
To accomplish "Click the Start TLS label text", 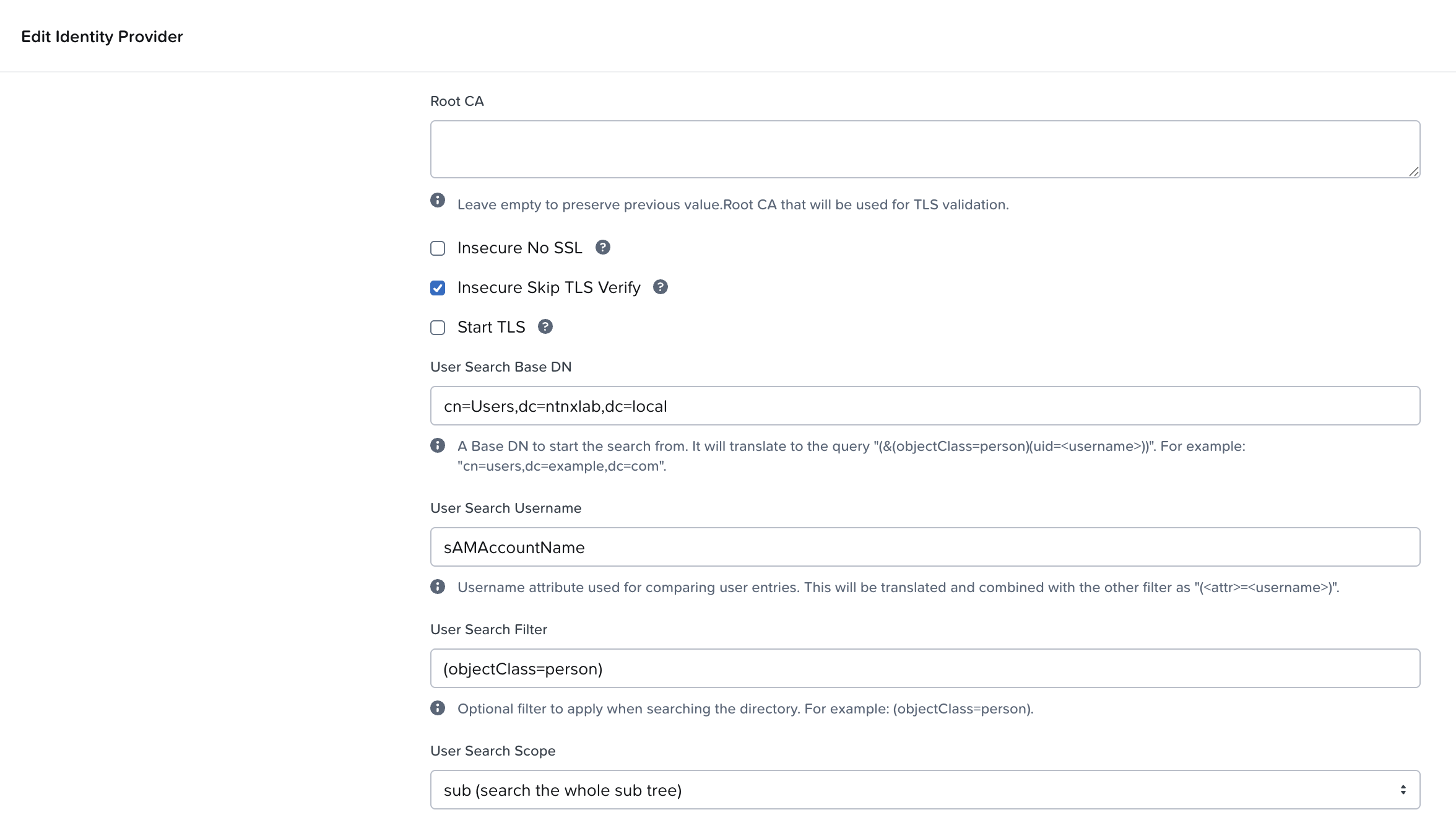I will 491,327.
